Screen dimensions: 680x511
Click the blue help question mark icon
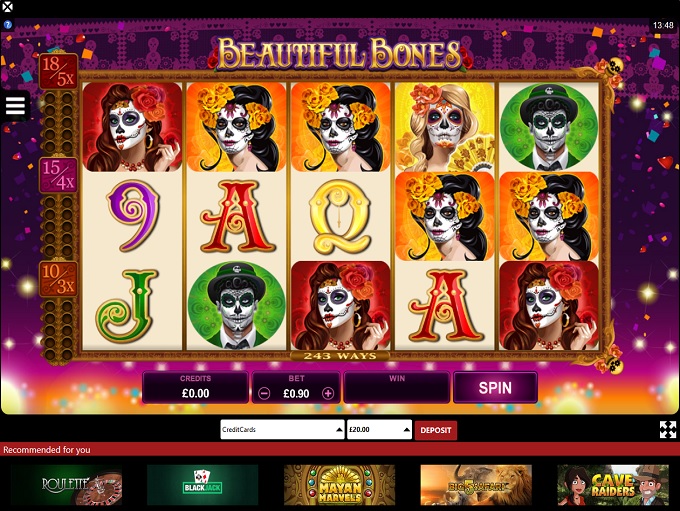pos(7,24)
